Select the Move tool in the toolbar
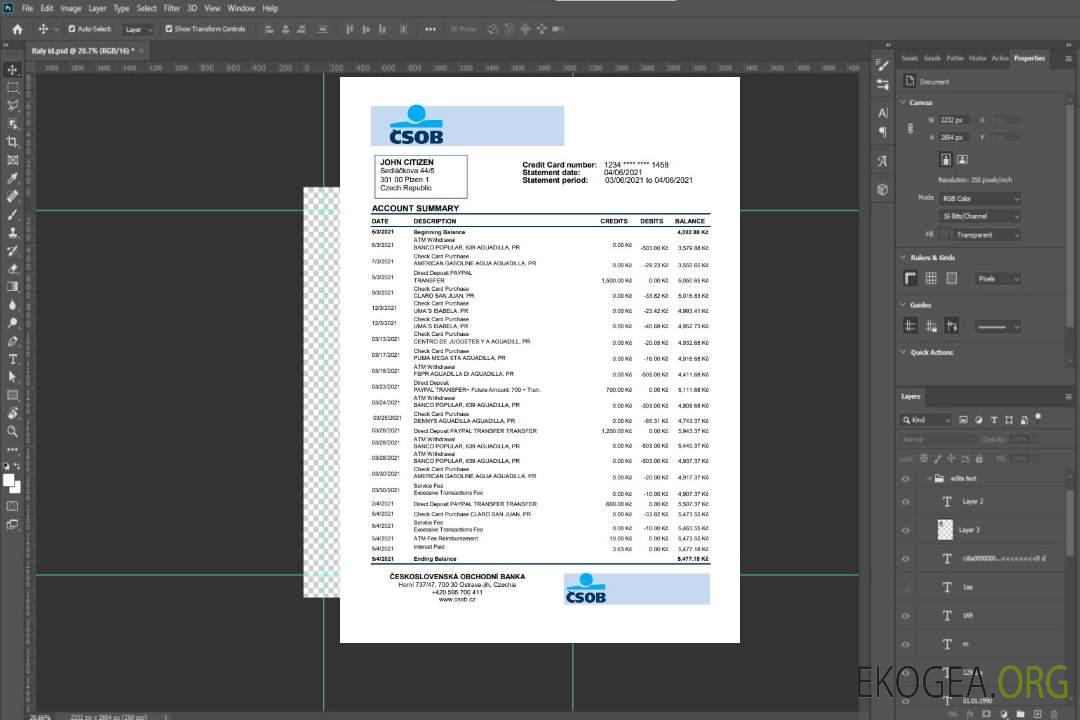Image resolution: width=1080 pixels, height=720 pixels. click(12, 70)
